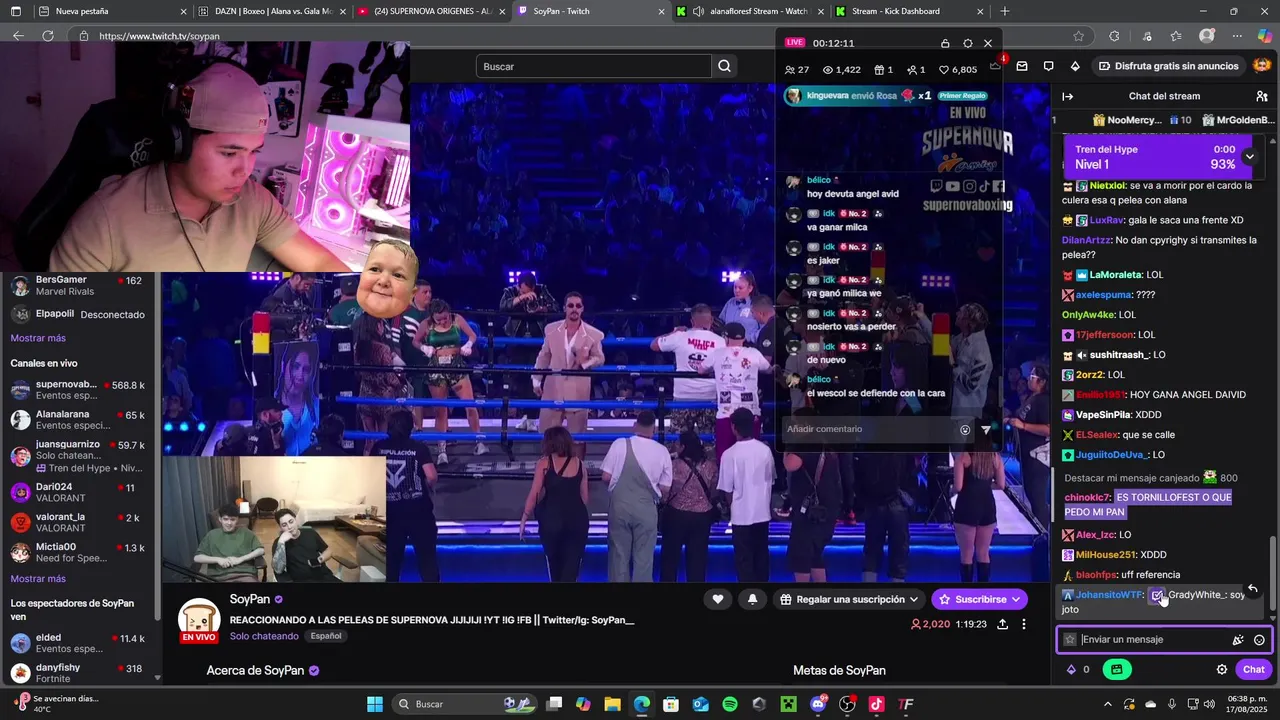The width and height of the screenshot is (1280, 720).
Task: Click the magnifier search button beside Buscar
Action: tap(725, 66)
